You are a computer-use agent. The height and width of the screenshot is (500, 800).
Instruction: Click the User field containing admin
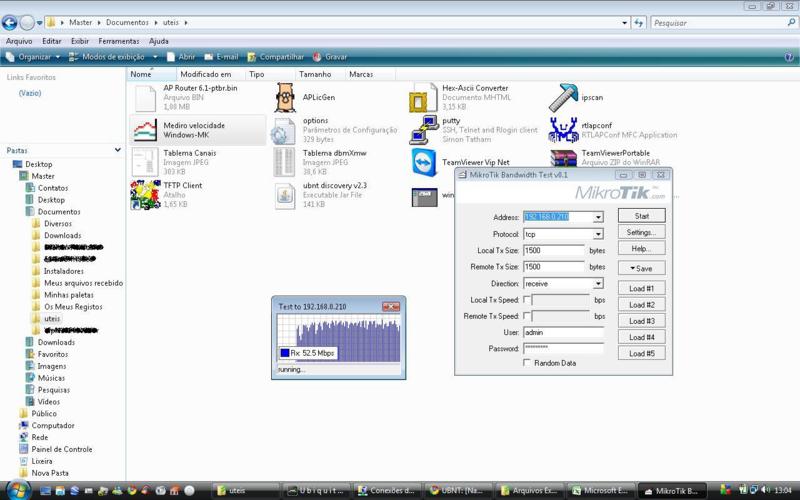point(563,333)
